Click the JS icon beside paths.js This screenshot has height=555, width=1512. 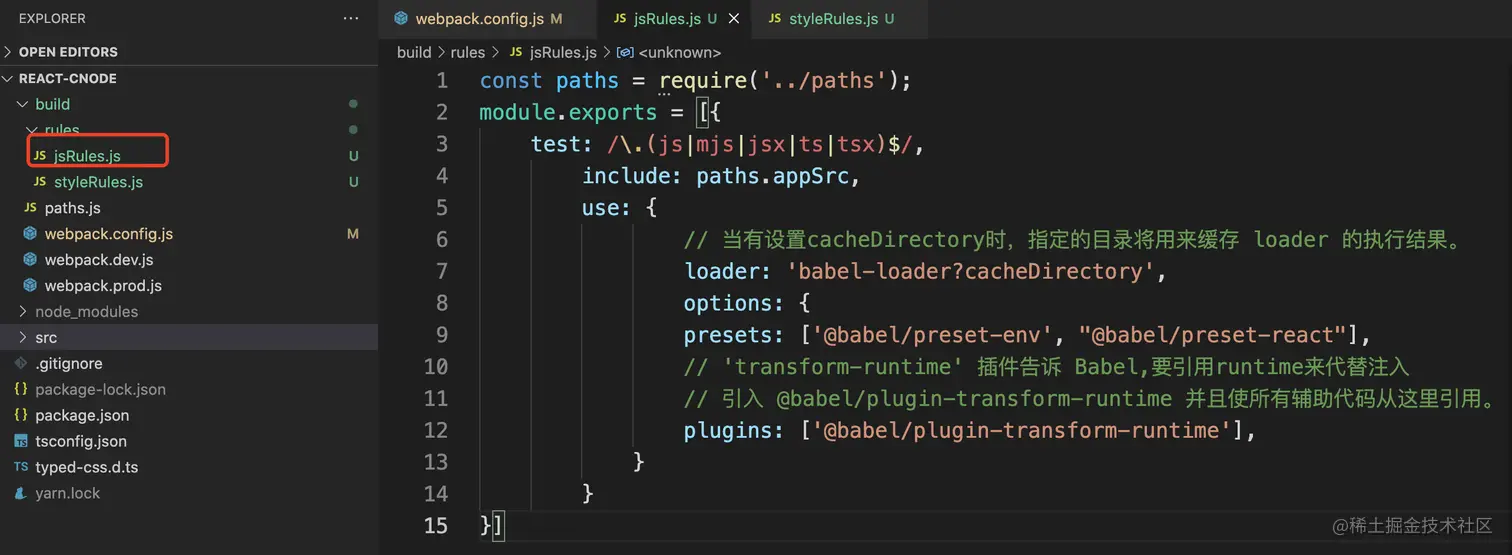click(30, 208)
